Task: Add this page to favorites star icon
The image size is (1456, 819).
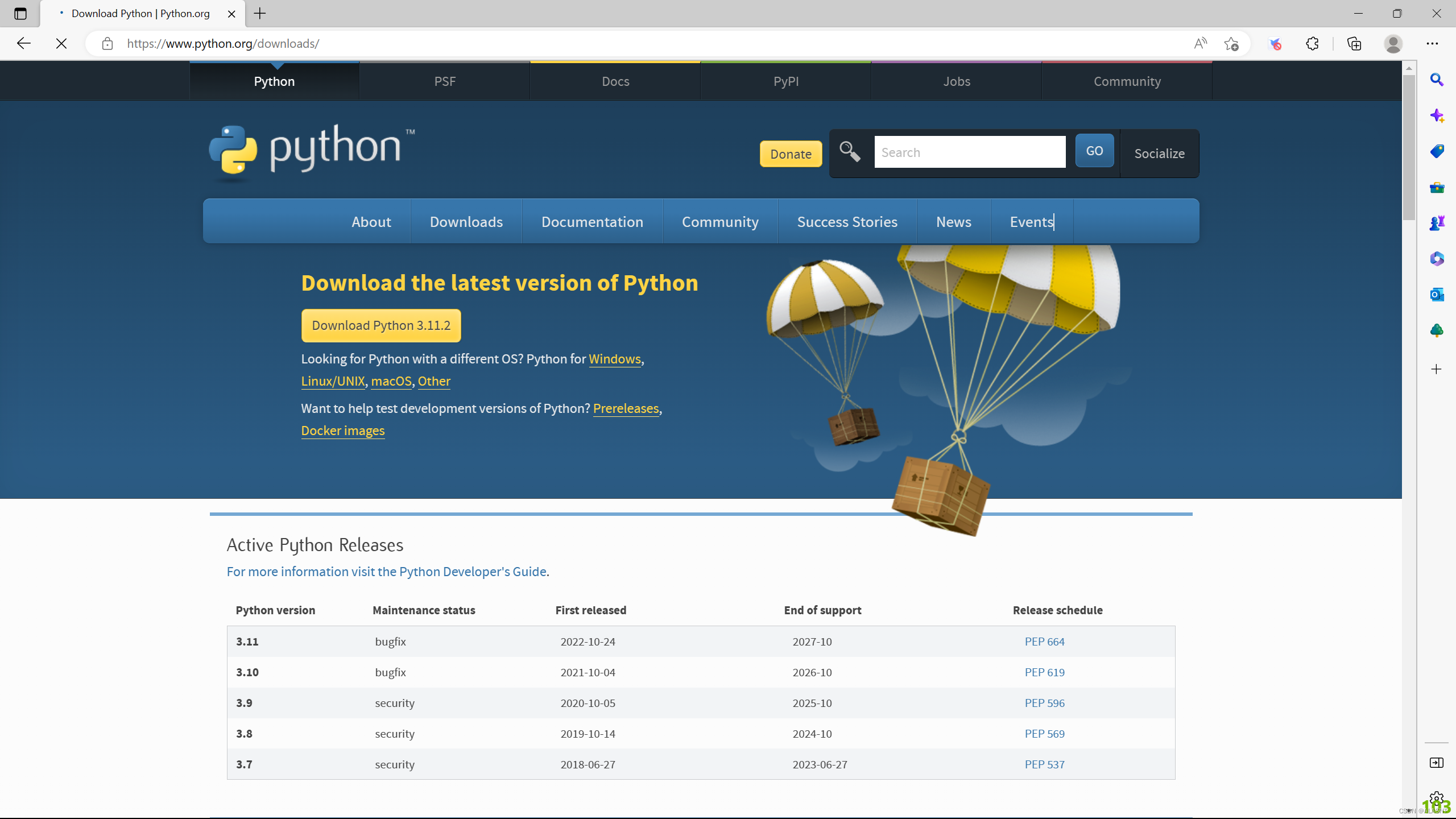Action: [x=1231, y=44]
